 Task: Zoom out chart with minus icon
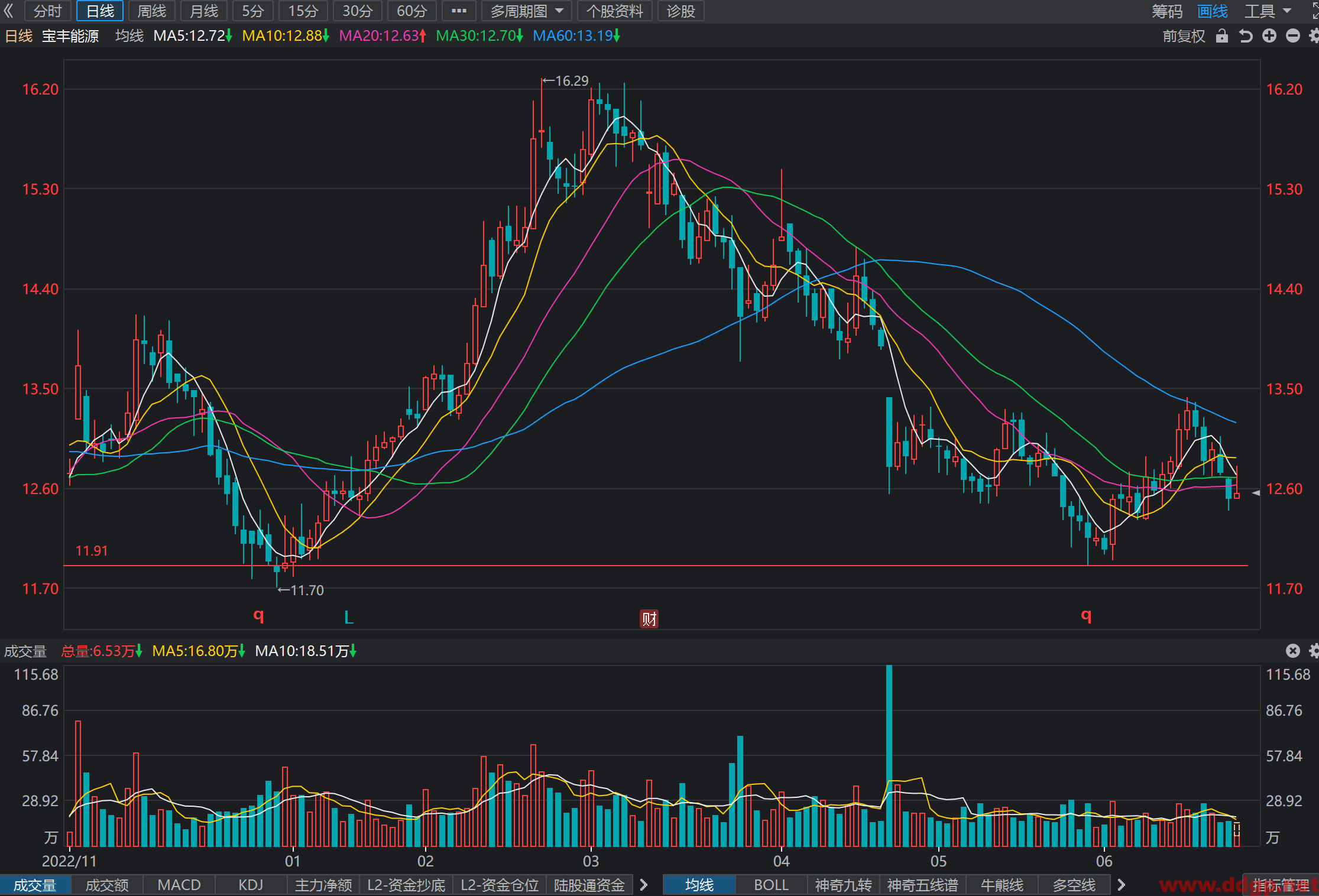(x=1292, y=36)
